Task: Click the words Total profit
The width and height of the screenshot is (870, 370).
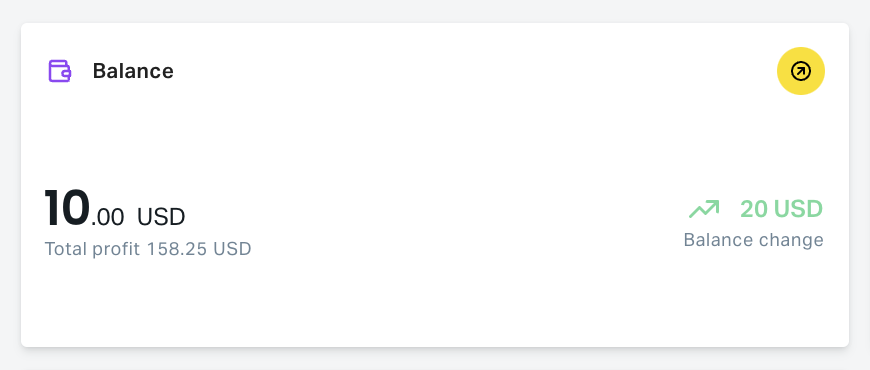Action: pyautogui.click(x=92, y=249)
